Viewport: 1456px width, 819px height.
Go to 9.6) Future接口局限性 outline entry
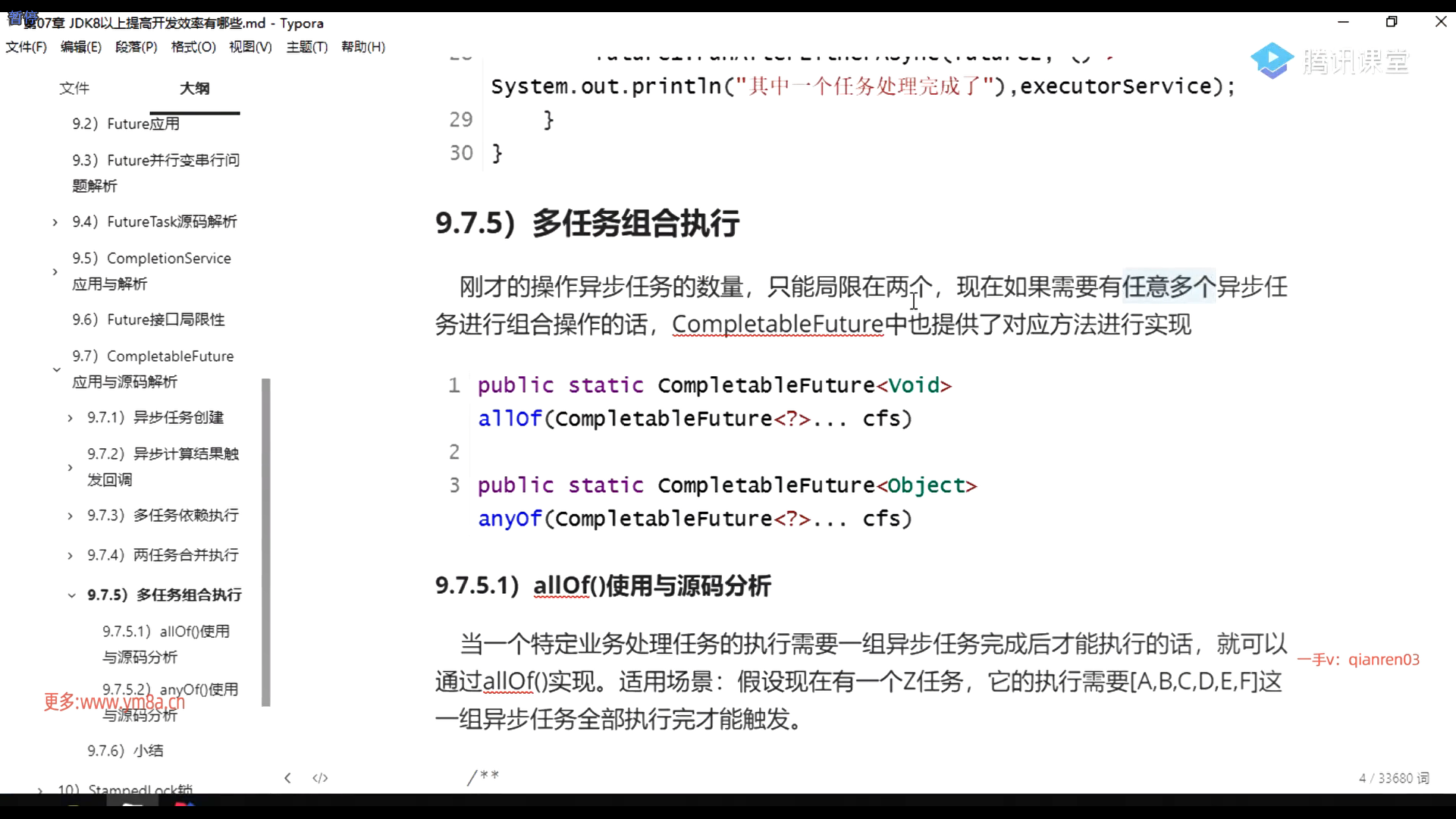149,320
